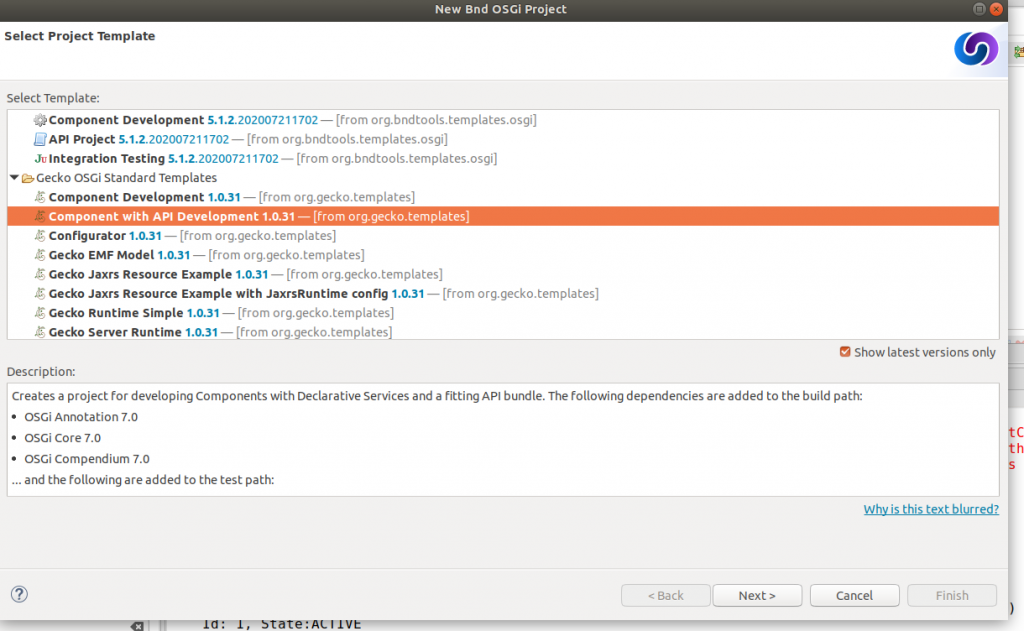Click the description line 'OSGi Annotation 7.0'
Viewport: 1024px width, 631px height.
(81, 417)
